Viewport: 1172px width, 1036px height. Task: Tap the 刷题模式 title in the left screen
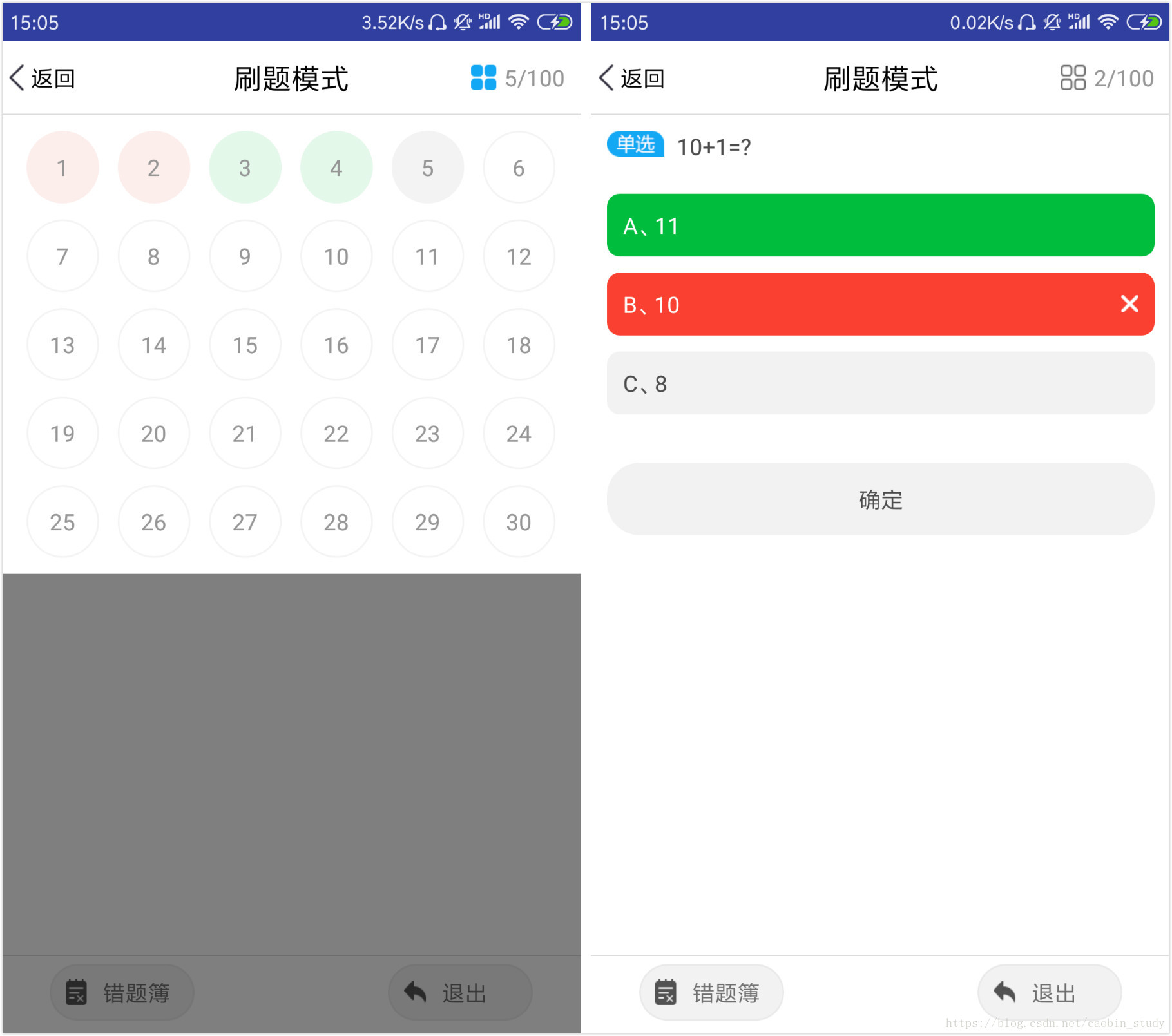(x=291, y=79)
